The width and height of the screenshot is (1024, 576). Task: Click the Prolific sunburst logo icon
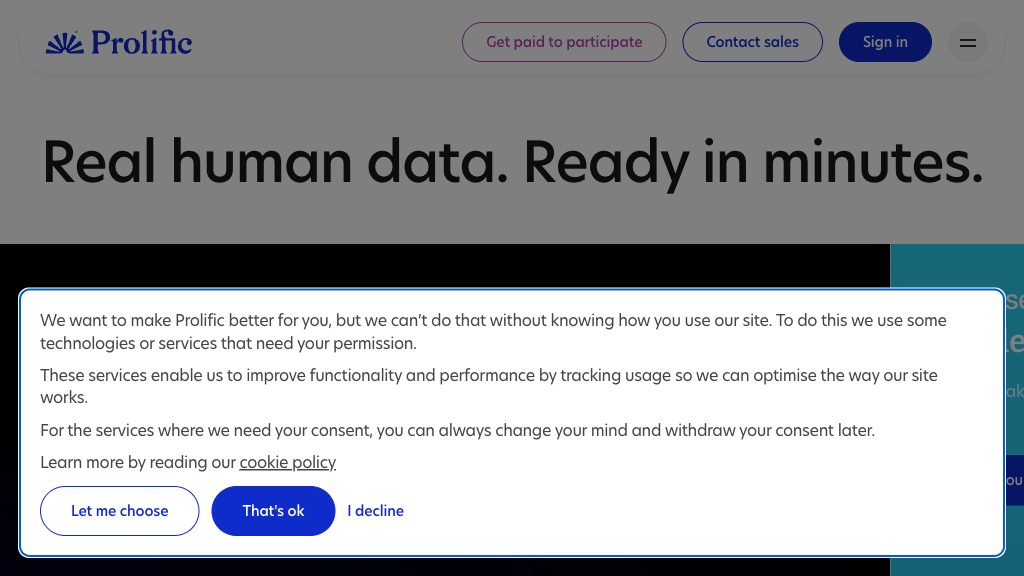pyautogui.click(x=64, y=42)
